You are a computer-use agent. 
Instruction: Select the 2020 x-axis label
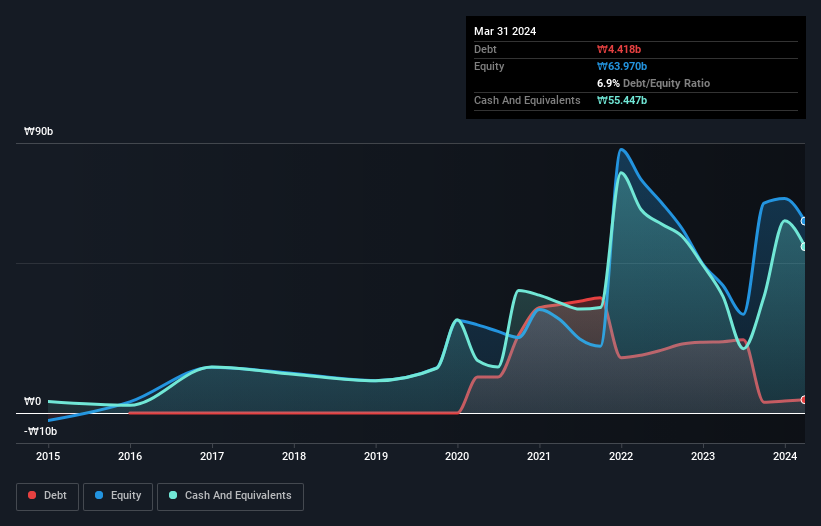[x=457, y=456]
